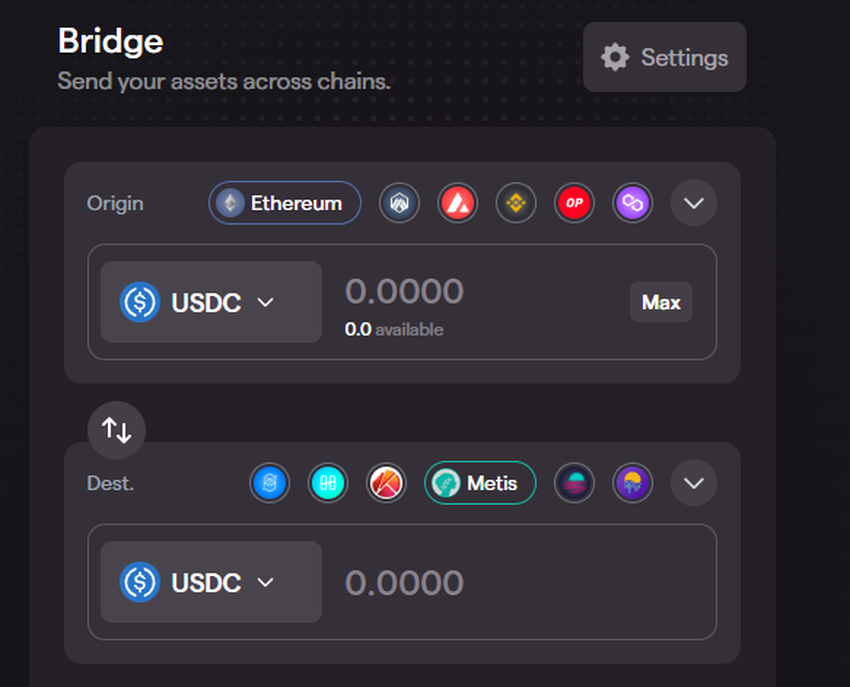Swap origin and destination chains
Screen dimensions: 850x687
tap(117, 431)
